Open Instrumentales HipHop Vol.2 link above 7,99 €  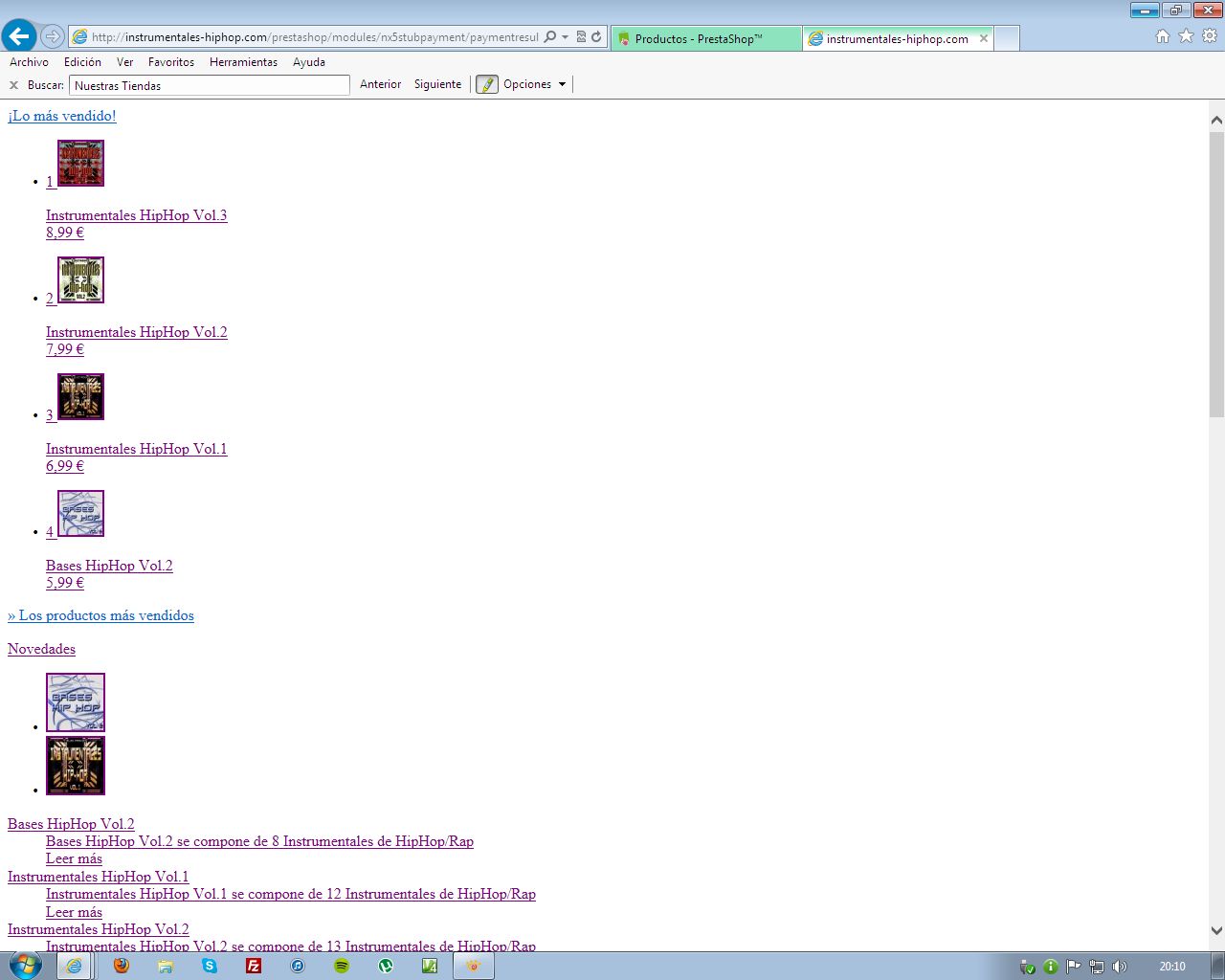137,332
